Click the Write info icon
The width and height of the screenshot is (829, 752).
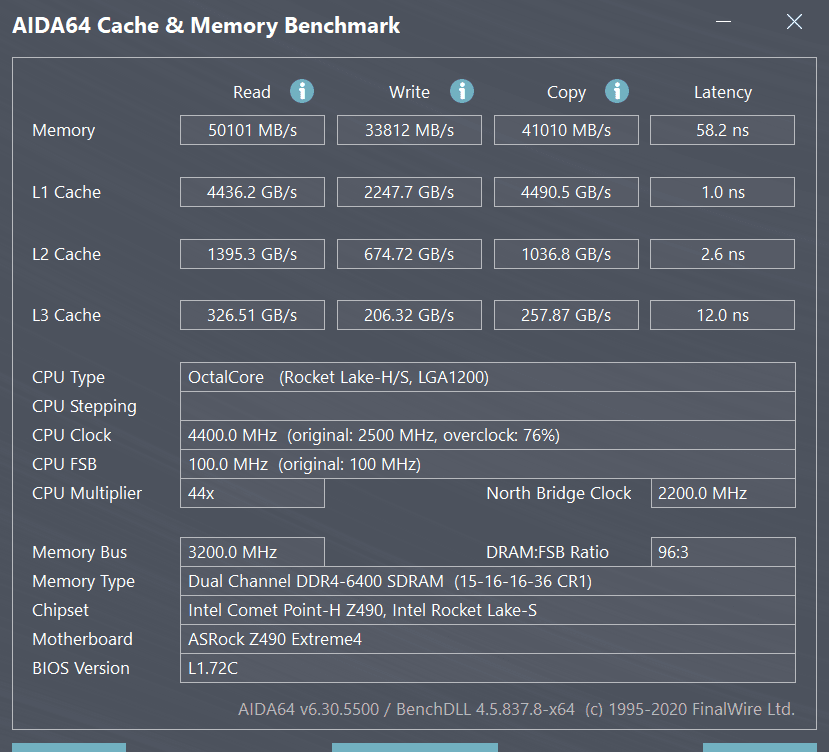point(462,91)
